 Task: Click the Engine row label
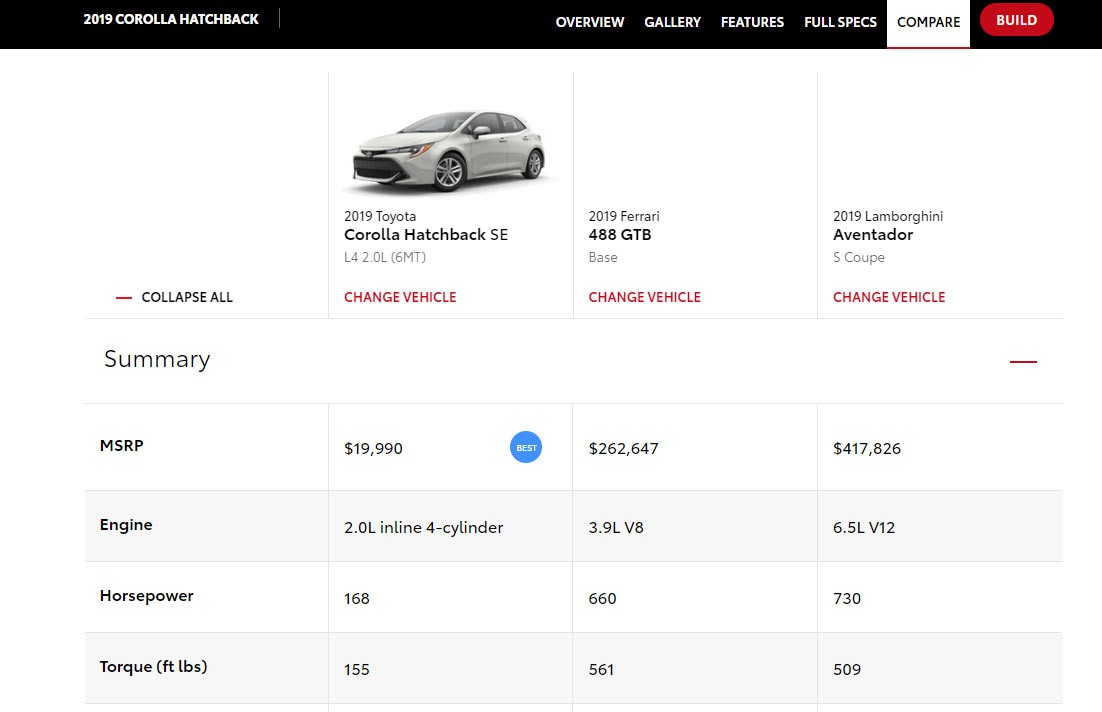pyautogui.click(x=126, y=524)
